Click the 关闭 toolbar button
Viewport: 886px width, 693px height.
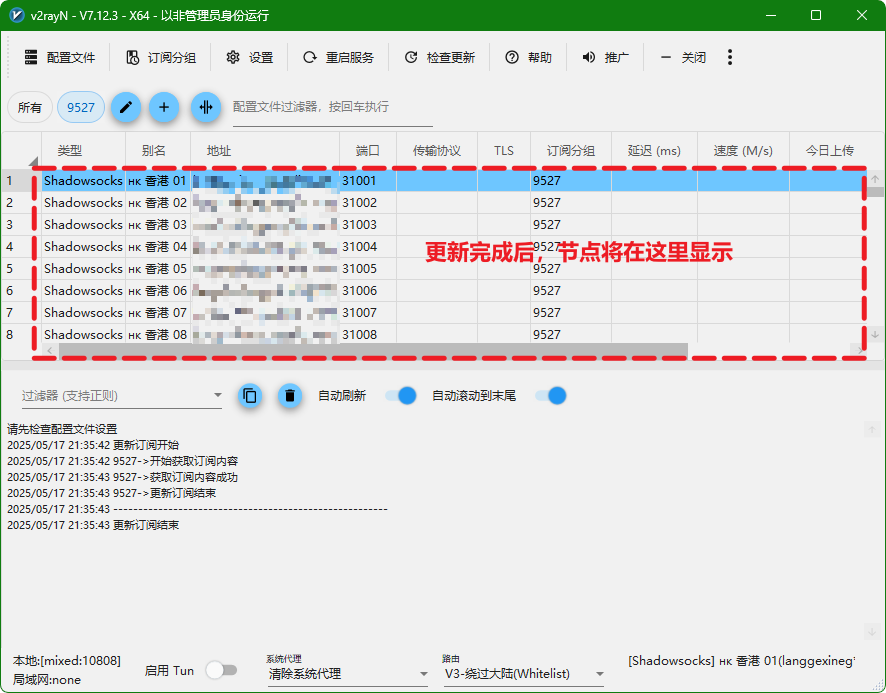(683, 57)
